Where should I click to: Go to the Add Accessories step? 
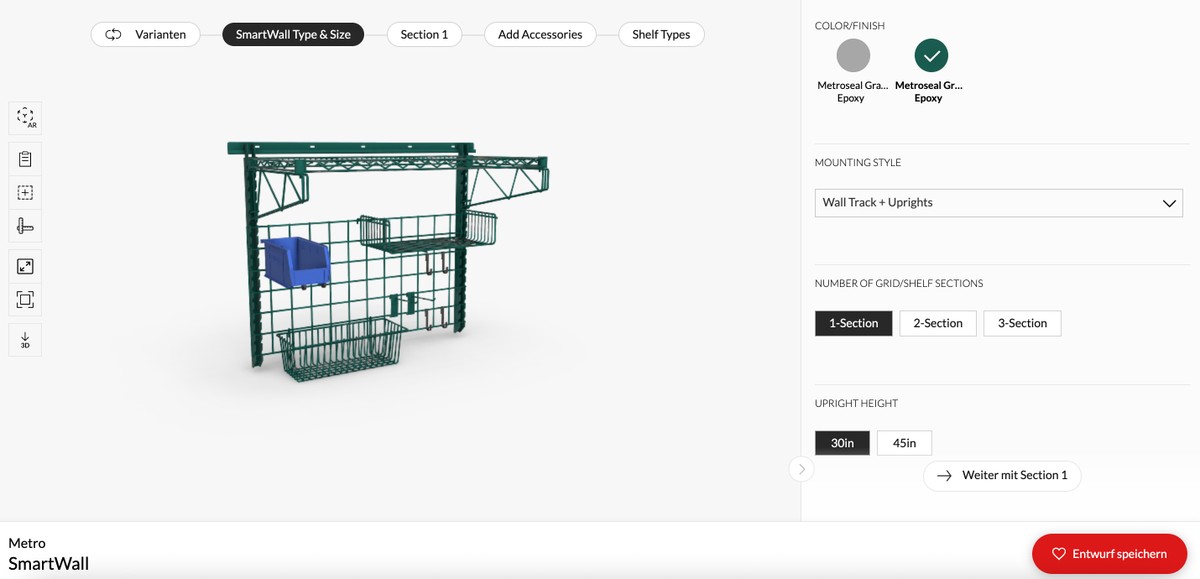(x=540, y=34)
